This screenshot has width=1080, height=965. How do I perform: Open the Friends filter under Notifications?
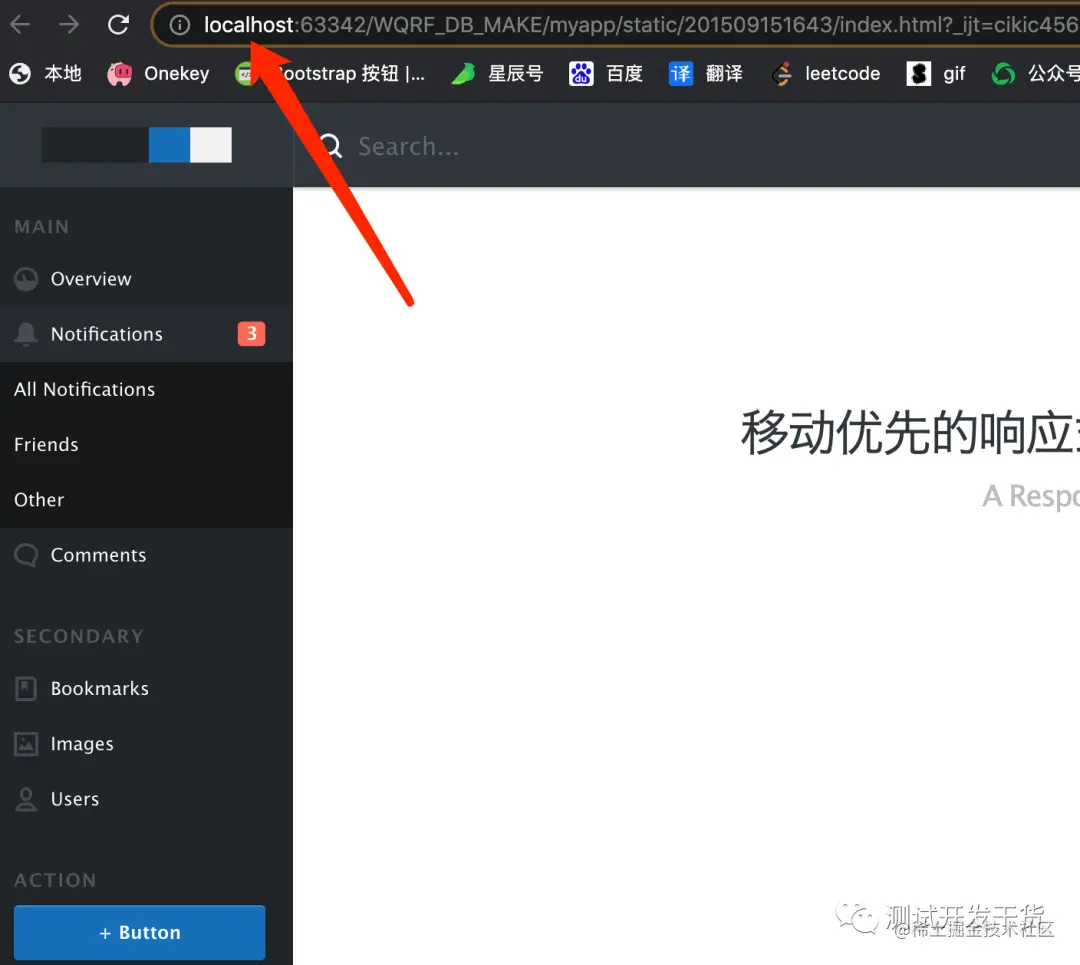46,444
